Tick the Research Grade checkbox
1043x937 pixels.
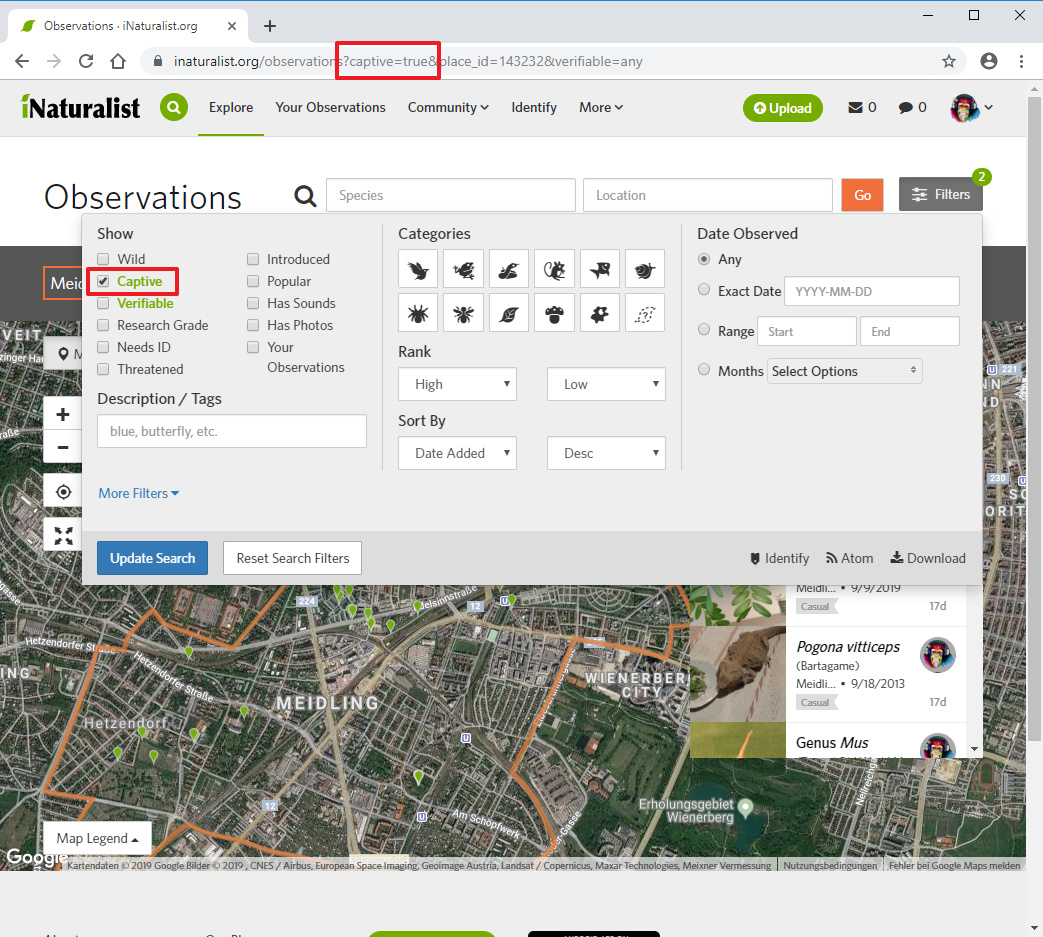[x=103, y=325]
